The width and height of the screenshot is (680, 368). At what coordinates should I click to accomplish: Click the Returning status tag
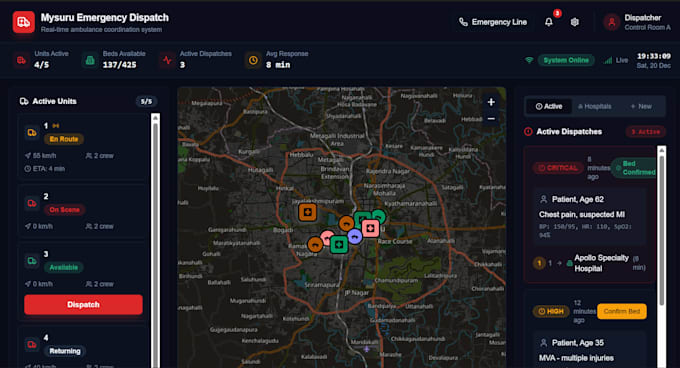(65, 351)
